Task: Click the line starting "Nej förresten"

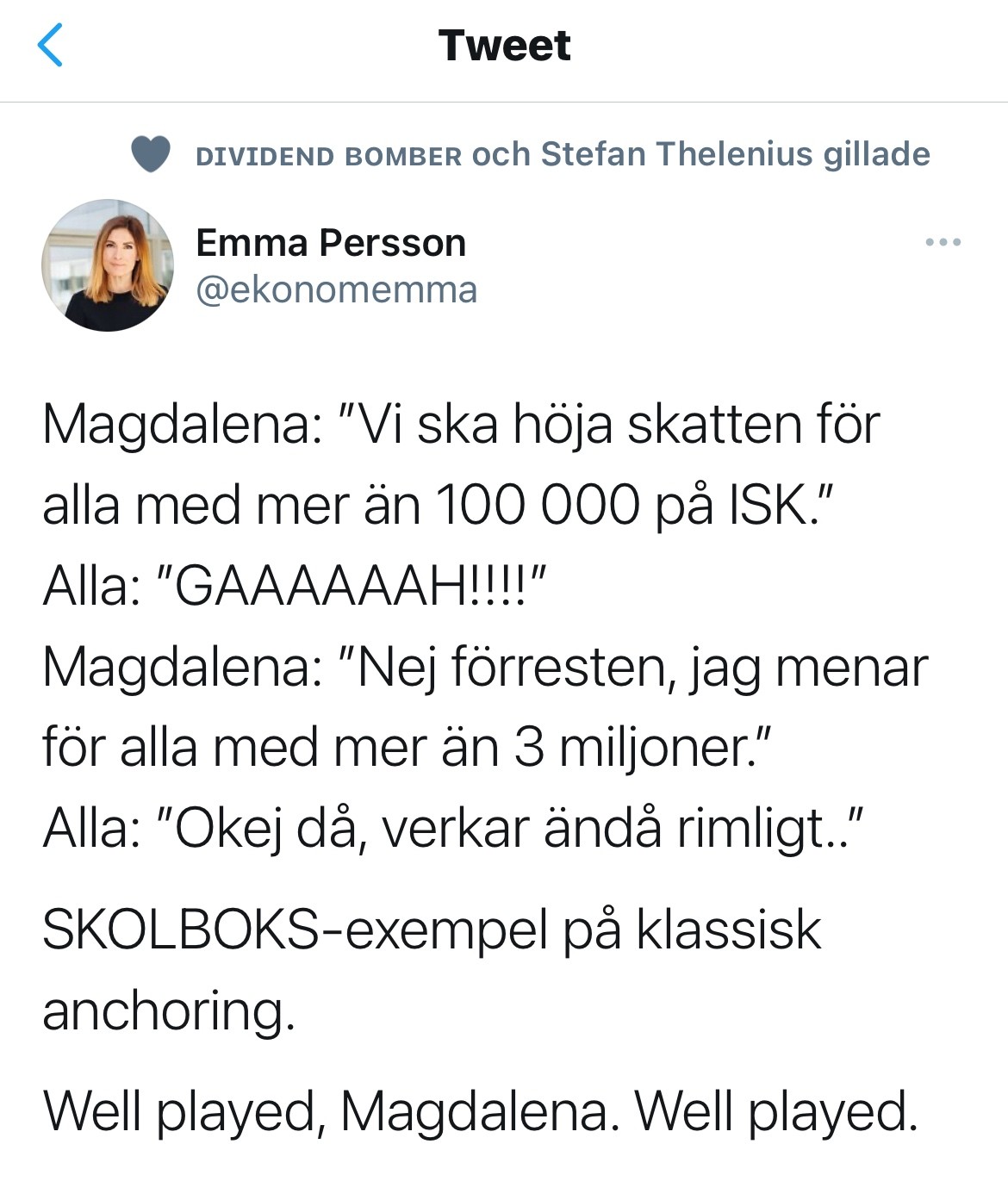Action: point(642,668)
